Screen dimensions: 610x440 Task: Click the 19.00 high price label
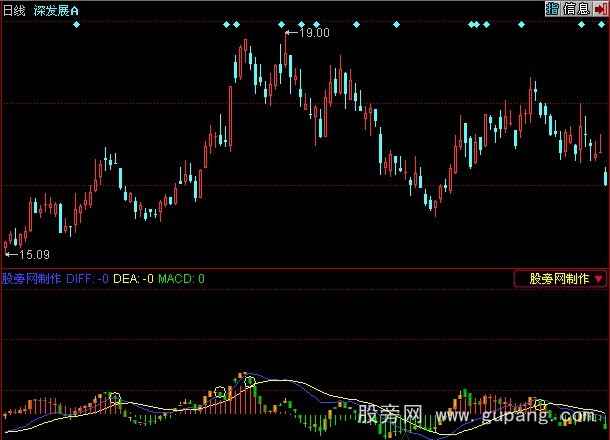tap(314, 33)
